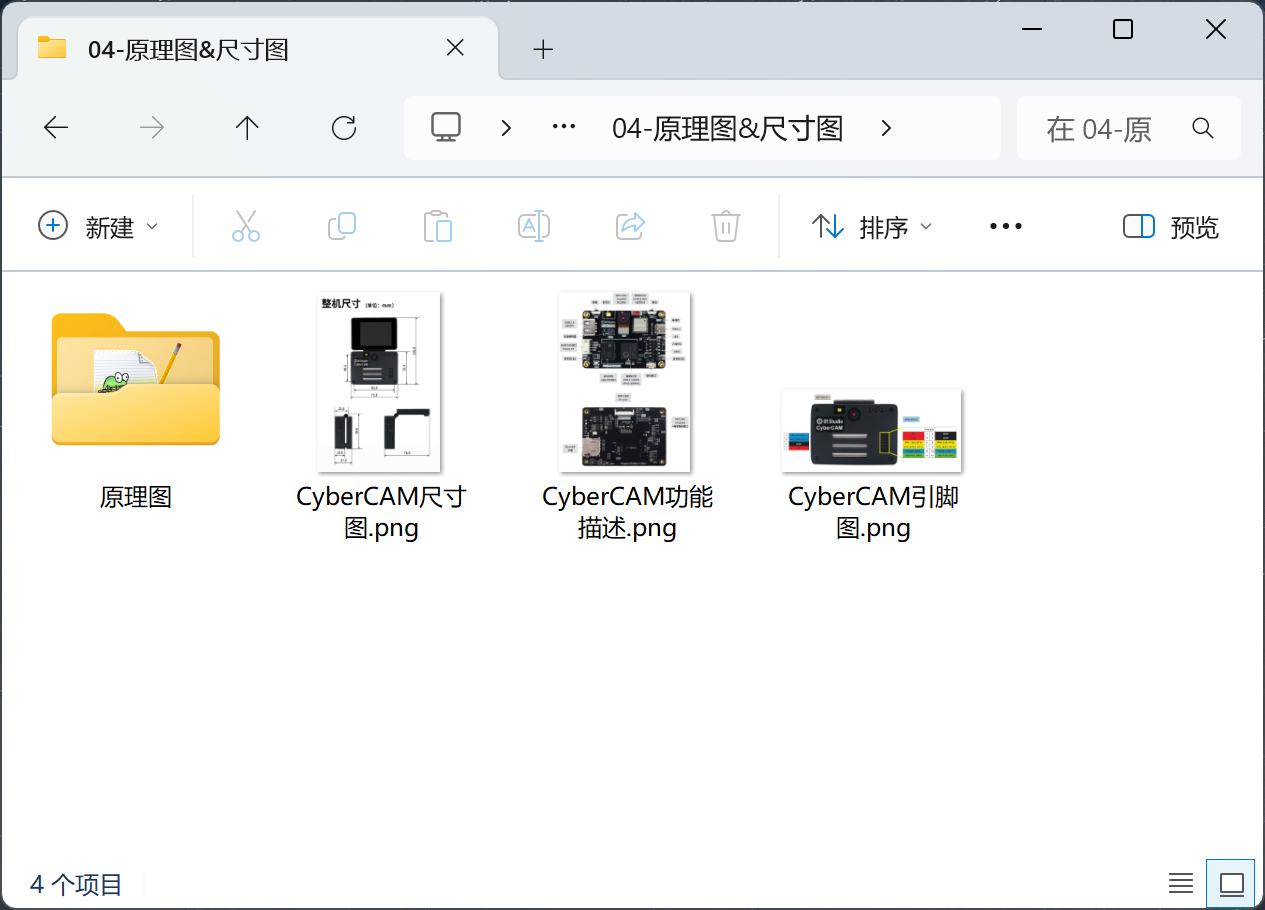Select the 04-原理图&尺寸图 tab
The height and width of the screenshot is (910, 1265).
258,48
